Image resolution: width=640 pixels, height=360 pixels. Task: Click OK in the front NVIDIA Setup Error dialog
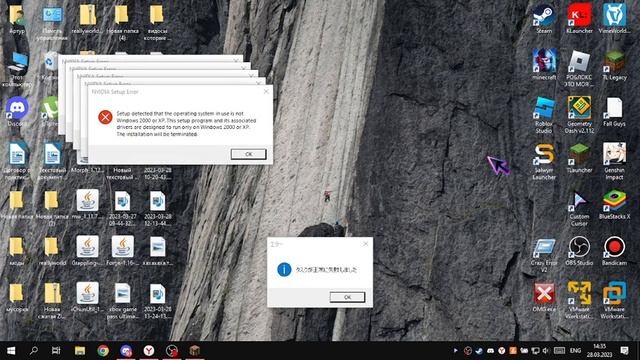(x=249, y=154)
